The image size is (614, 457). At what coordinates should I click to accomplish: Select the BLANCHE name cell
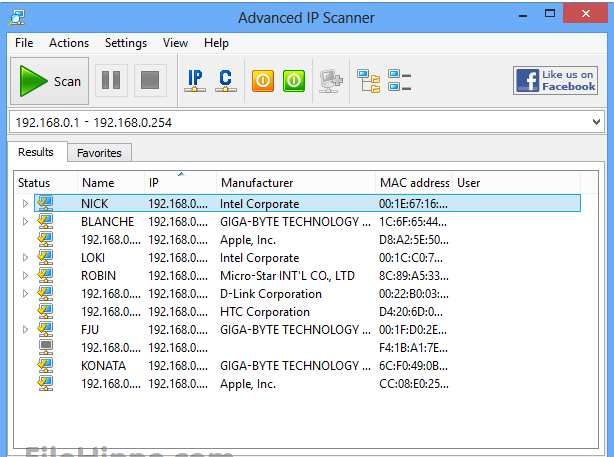click(x=107, y=222)
